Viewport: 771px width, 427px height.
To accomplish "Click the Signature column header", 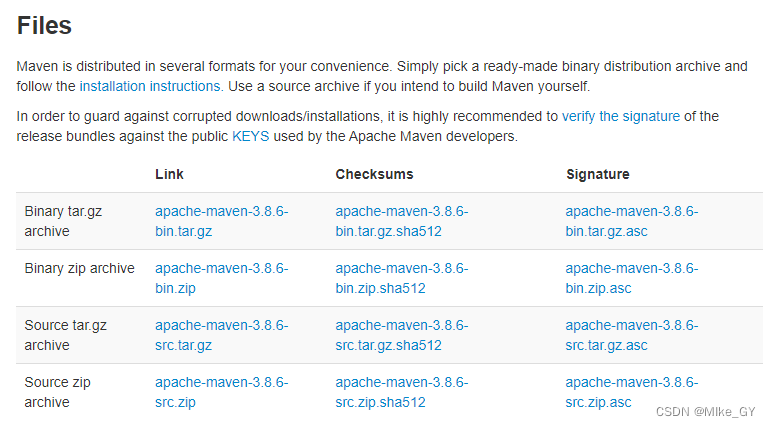I will (x=597, y=174).
